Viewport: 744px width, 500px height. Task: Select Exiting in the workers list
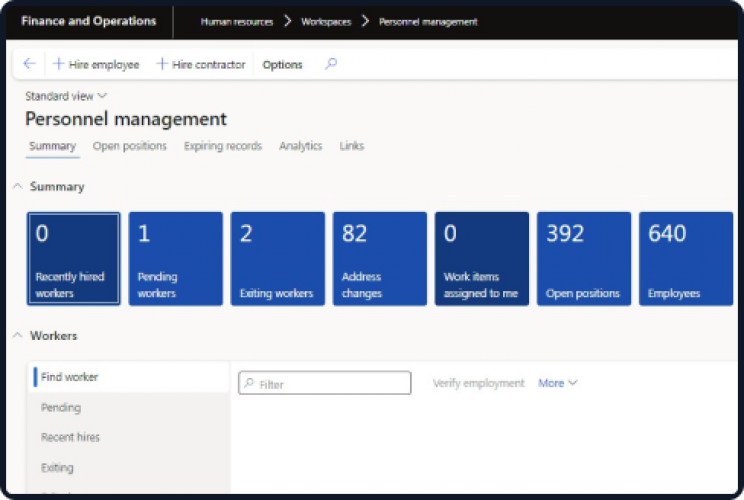(x=129, y=468)
